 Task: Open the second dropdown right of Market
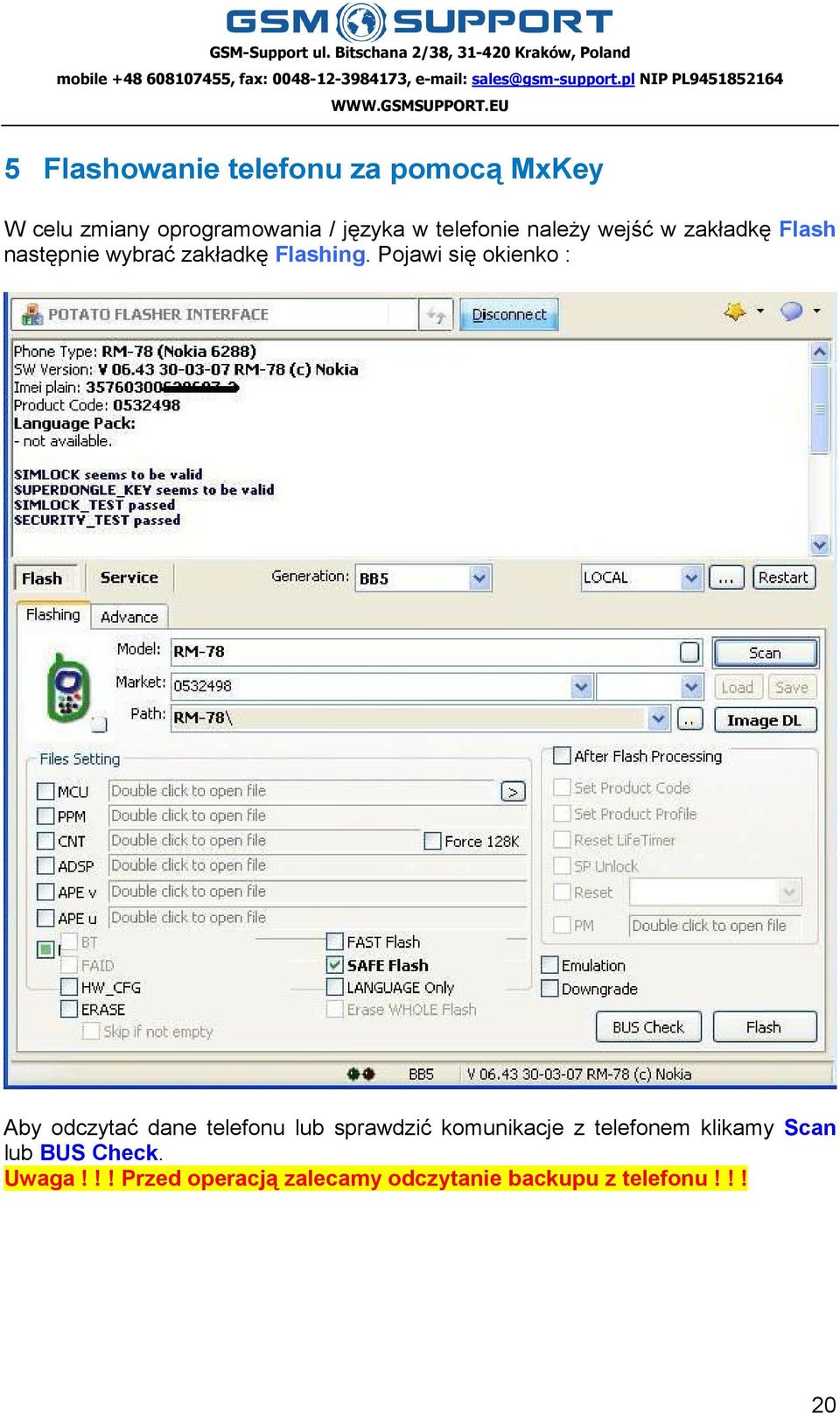[x=691, y=687]
